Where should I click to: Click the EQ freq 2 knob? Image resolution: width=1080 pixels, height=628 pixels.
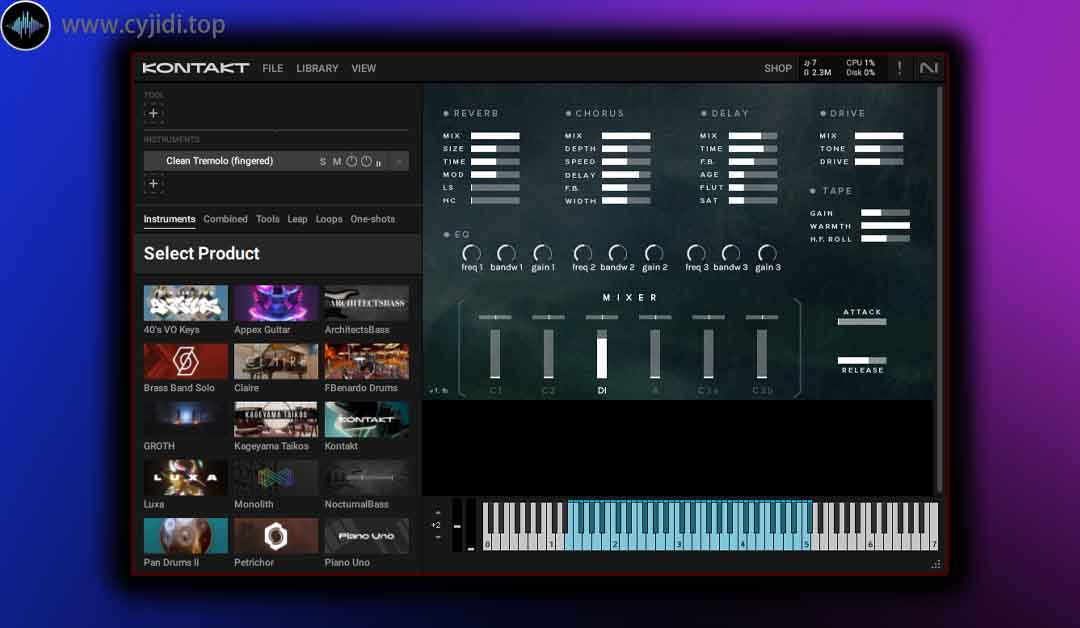pyautogui.click(x=583, y=253)
